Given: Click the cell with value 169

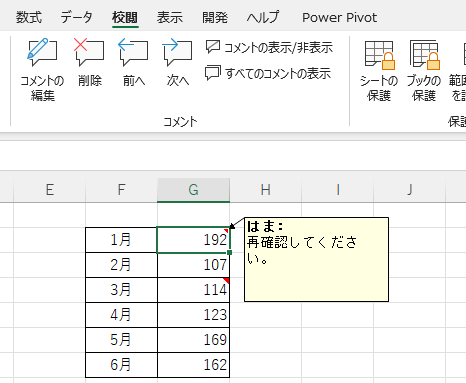Looking at the screenshot, I should pos(193,340).
